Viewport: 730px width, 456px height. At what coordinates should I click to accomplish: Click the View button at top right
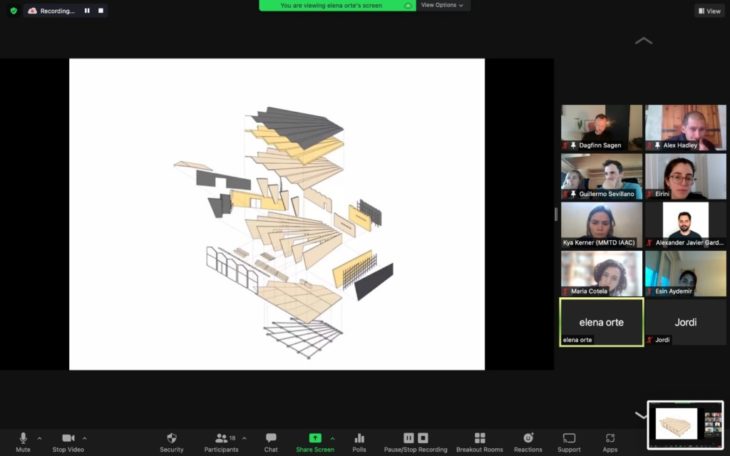(x=709, y=11)
